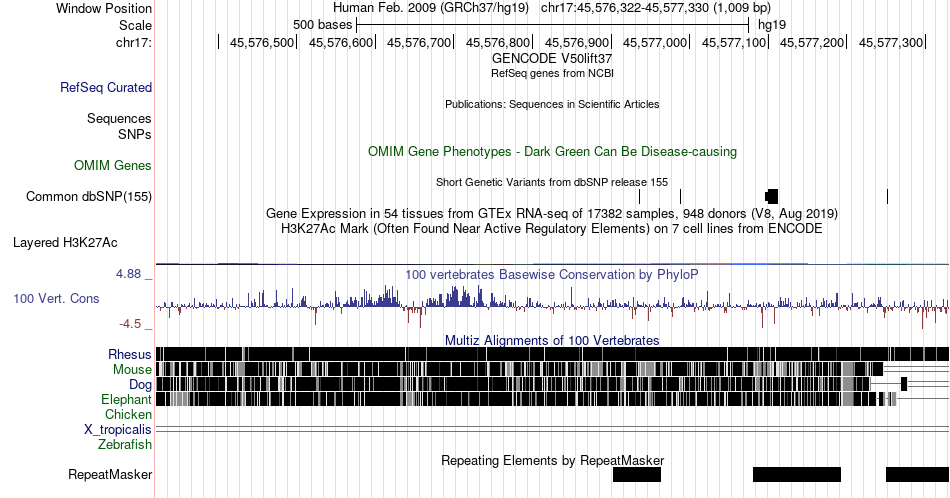The height and width of the screenshot is (498, 950).
Task: Click the Mouse alignment label
Action: (132, 370)
